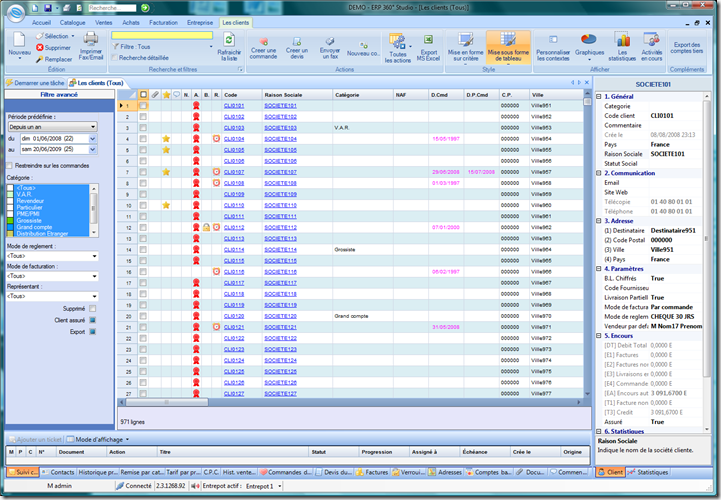This screenshot has height=500, width=721.
Task: Click the Imprimer Fax/Email printer icon
Action: 91,39
